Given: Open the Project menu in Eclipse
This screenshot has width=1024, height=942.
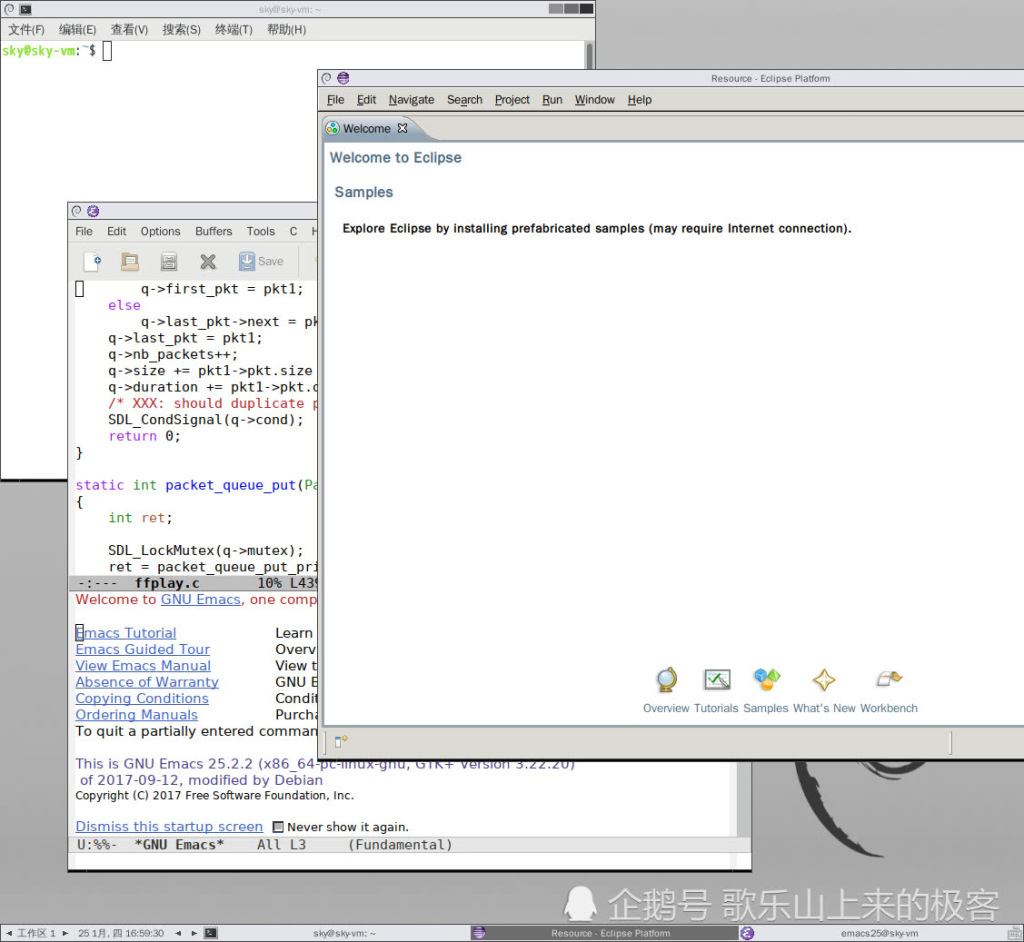Looking at the screenshot, I should pos(512,99).
